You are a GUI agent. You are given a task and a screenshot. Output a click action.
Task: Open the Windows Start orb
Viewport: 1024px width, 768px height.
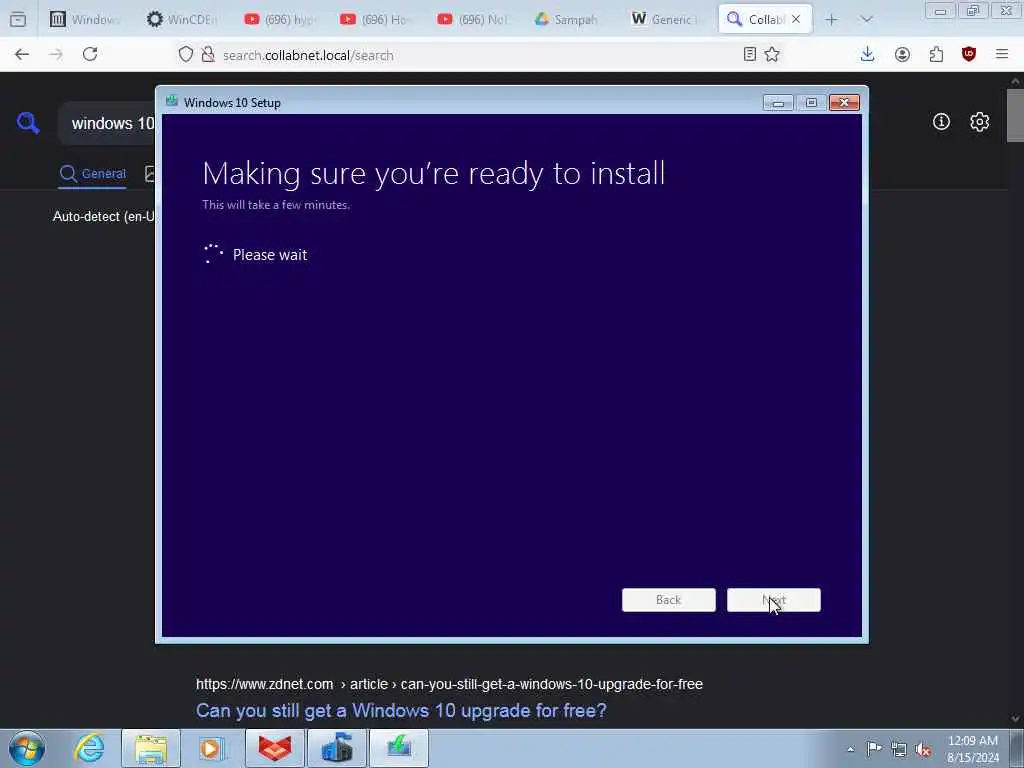coord(27,748)
